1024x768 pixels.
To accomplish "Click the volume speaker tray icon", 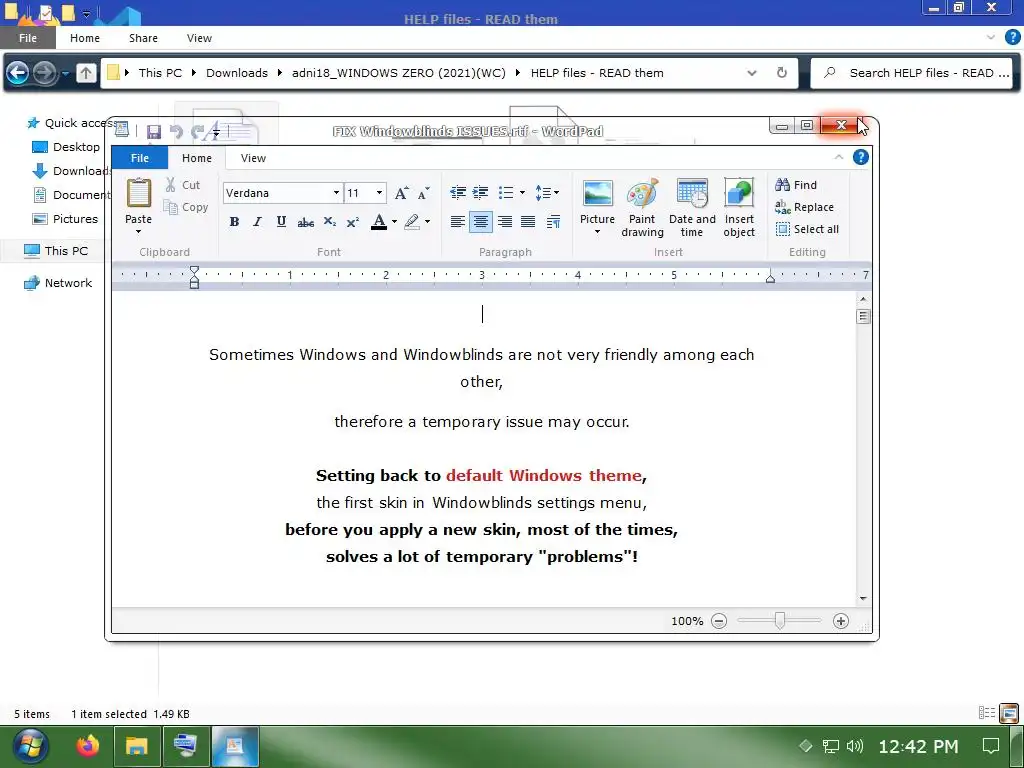I will pos(854,746).
